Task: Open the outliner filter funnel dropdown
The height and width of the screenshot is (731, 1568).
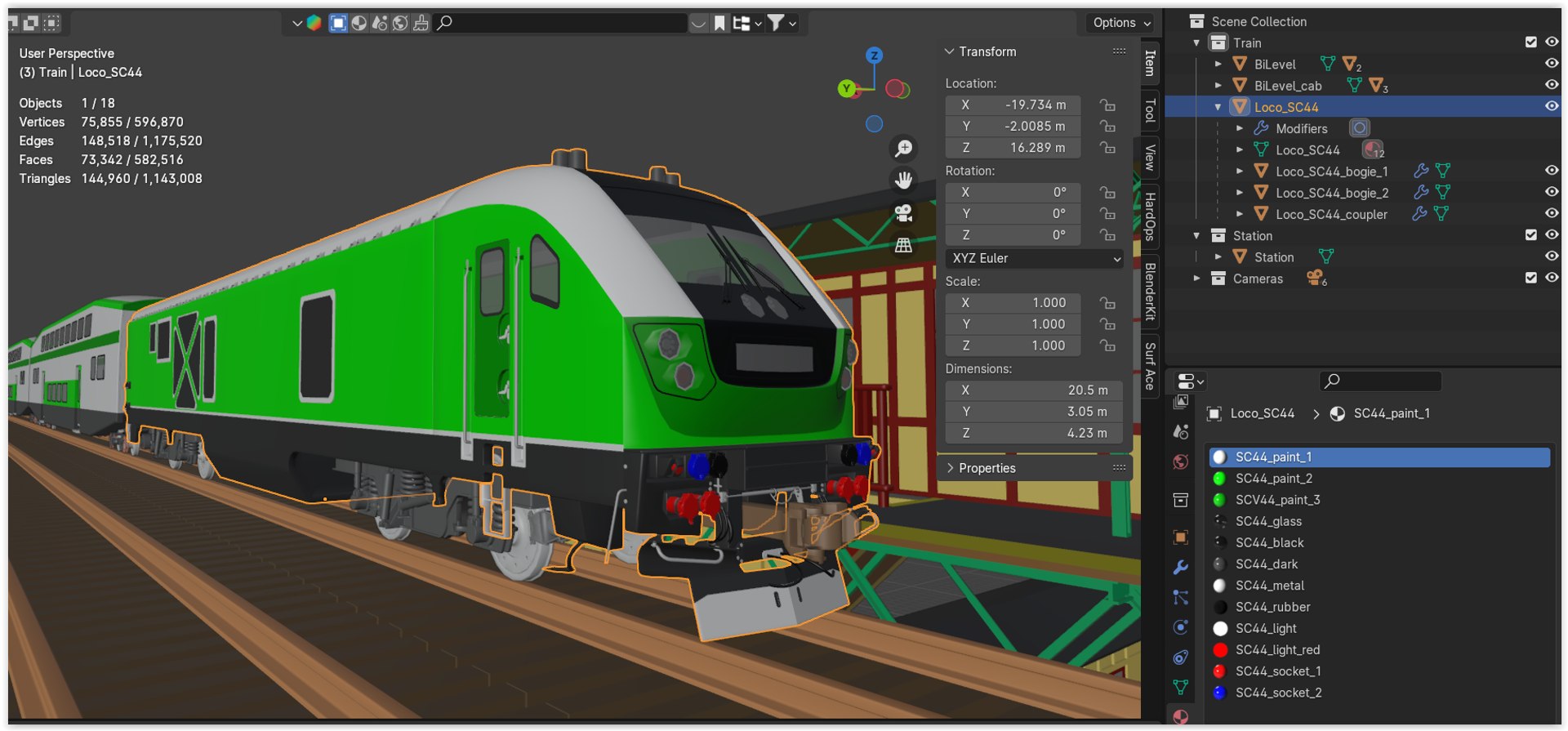Action: (782, 23)
